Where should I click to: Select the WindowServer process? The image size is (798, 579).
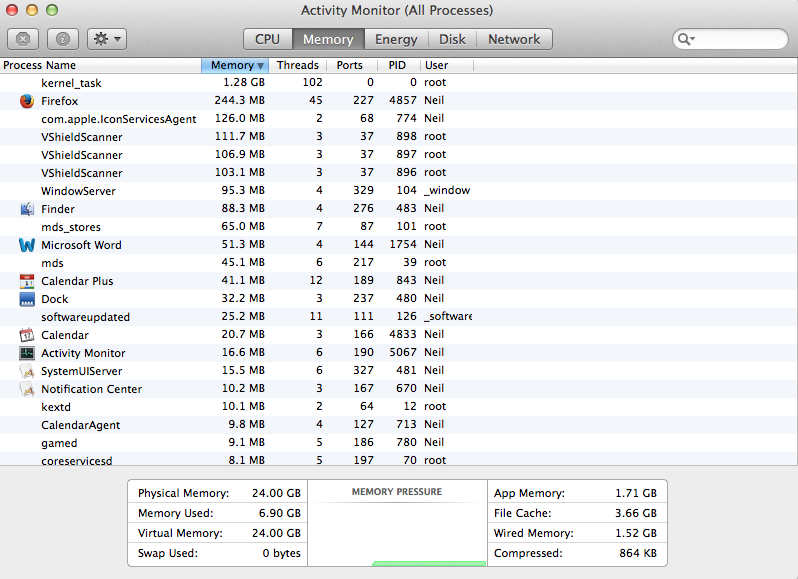click(398, 191)
